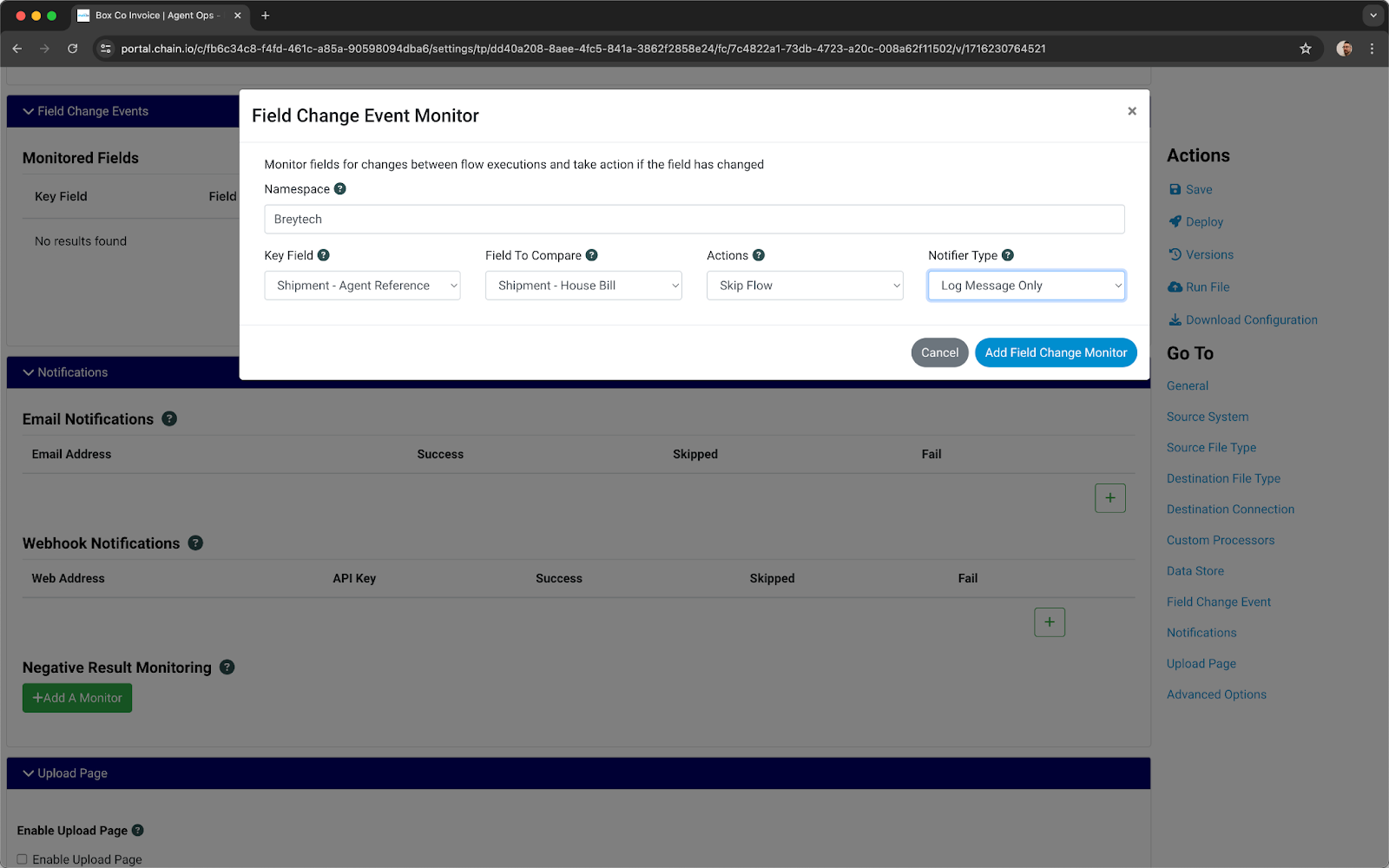Click the Deploy action label
The width and height of the screenshot is (1389, 868).
tap(1204, 222)
